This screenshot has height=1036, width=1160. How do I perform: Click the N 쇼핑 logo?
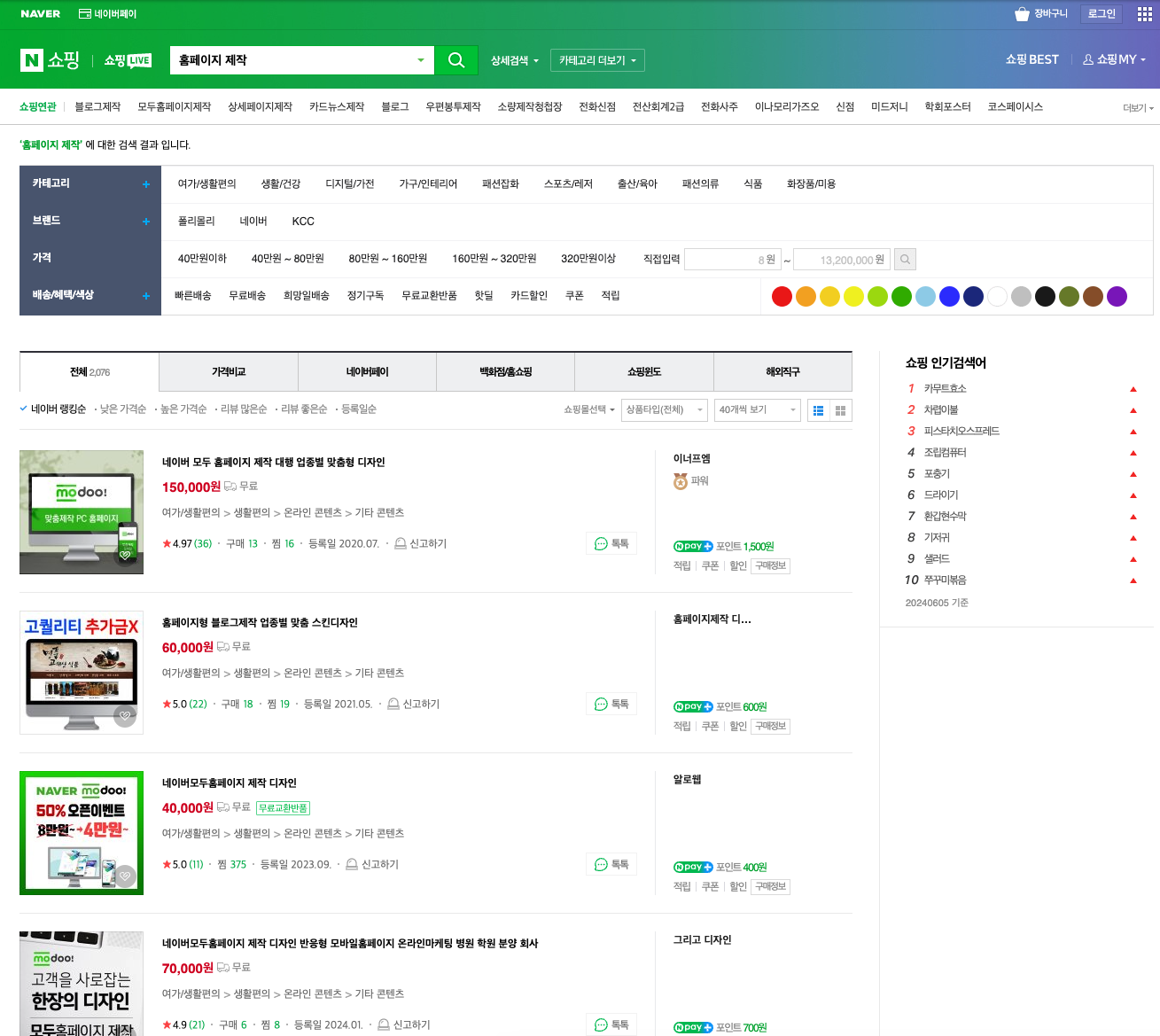coord(51,60)
